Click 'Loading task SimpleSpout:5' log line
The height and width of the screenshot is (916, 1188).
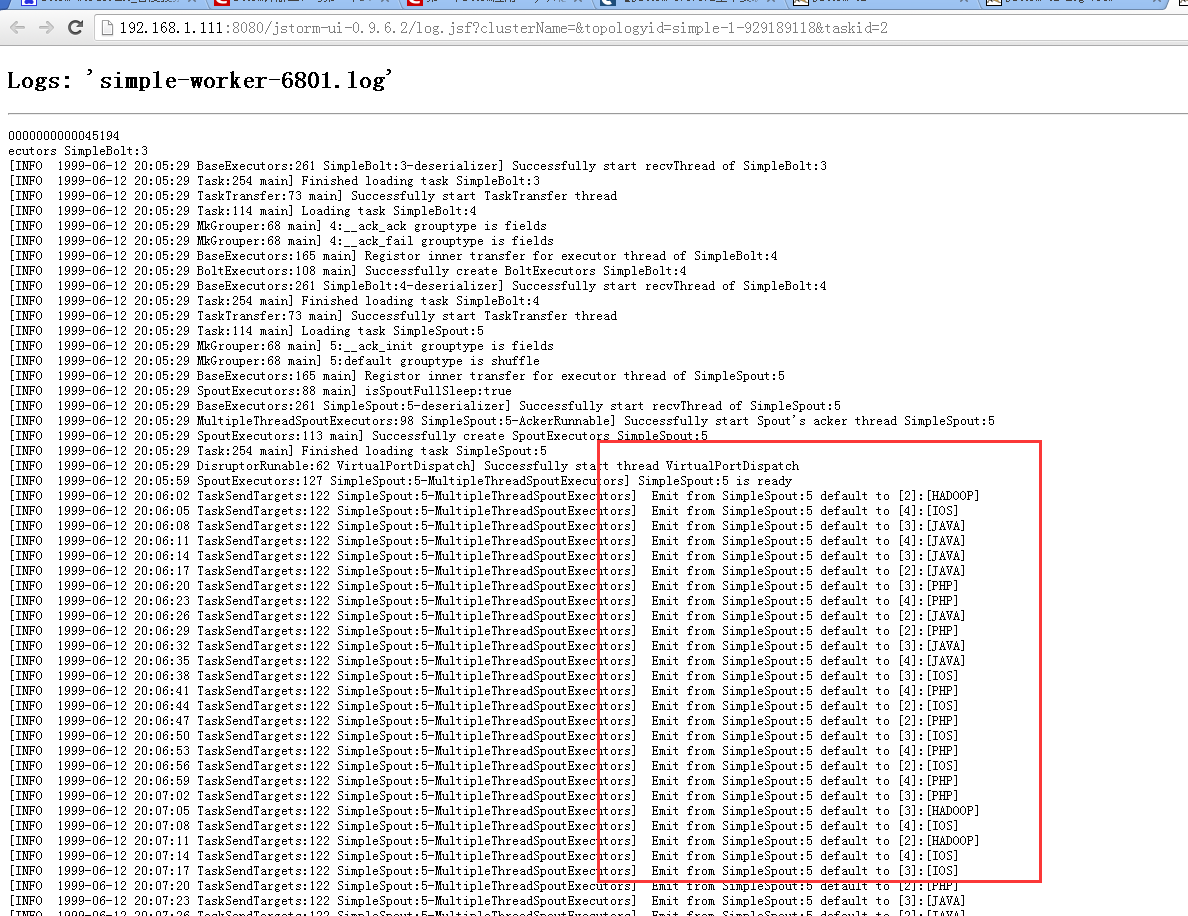[x=246, y=331]
